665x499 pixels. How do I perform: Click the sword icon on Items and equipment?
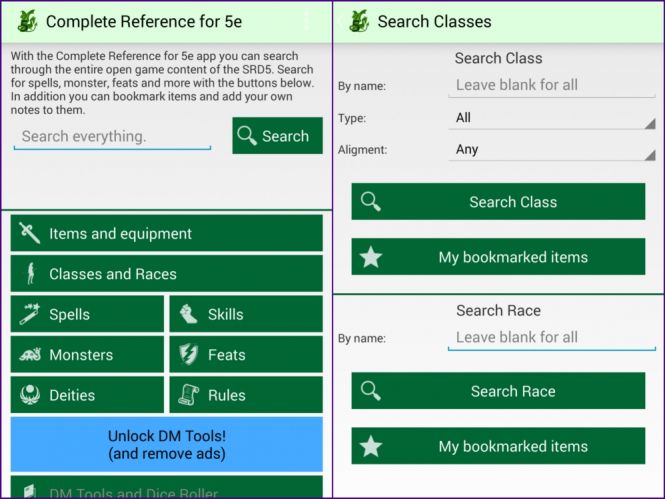30,233
